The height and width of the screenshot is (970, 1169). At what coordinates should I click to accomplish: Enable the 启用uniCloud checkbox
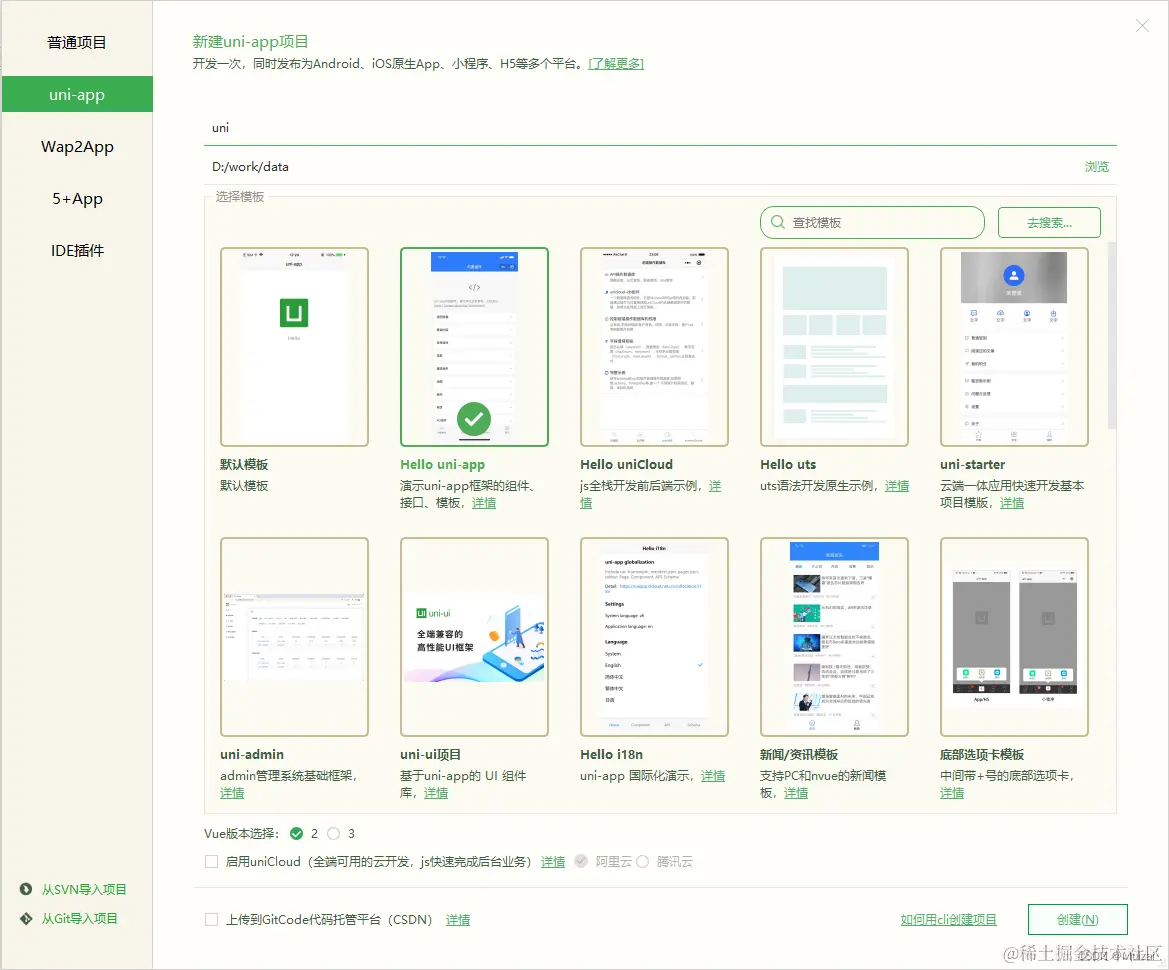click(x=212, y=862)
